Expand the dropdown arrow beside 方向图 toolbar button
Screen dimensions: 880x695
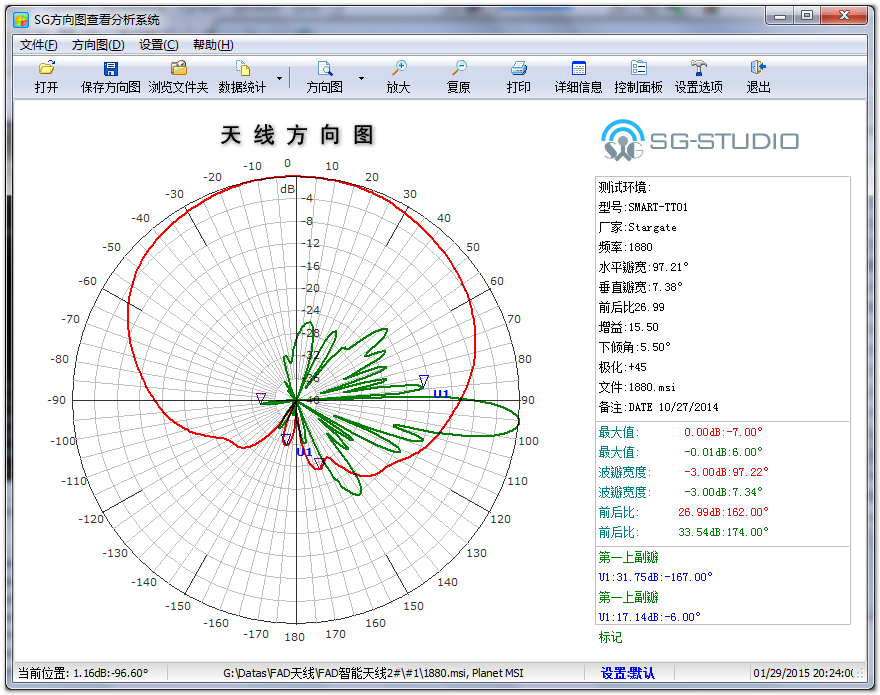[361, 77]
